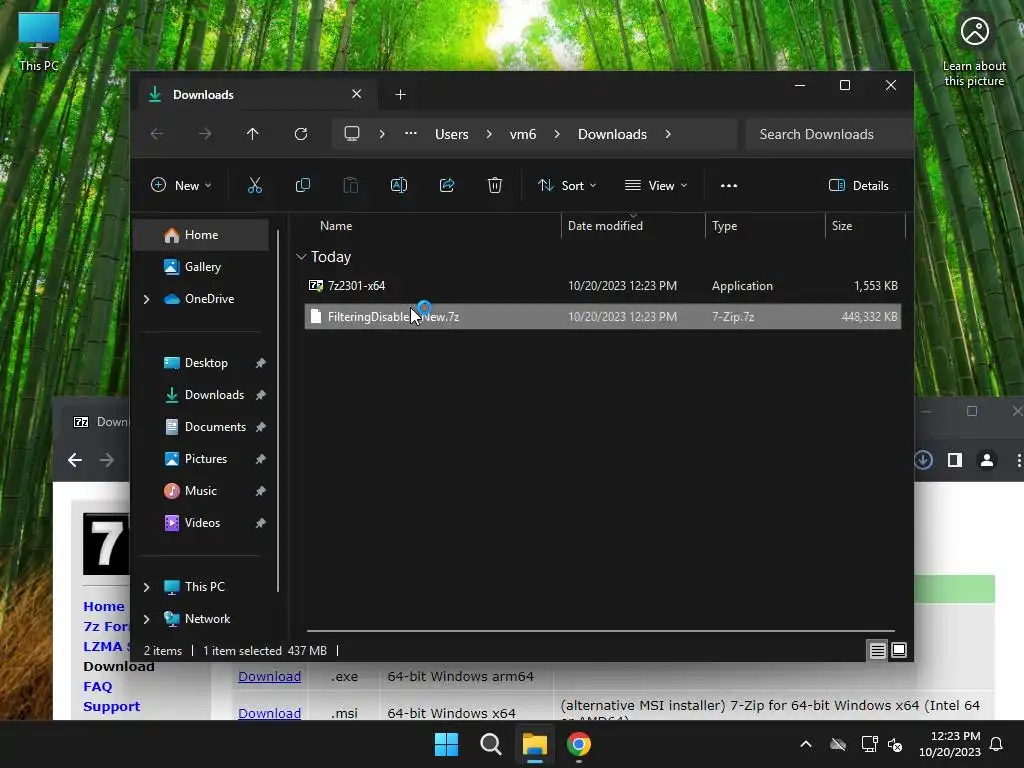The width and height of the screenshot is (1024, 768).
Task: Switch to large thumbnails view icon in status bar
Action: (x=899, y=650)
